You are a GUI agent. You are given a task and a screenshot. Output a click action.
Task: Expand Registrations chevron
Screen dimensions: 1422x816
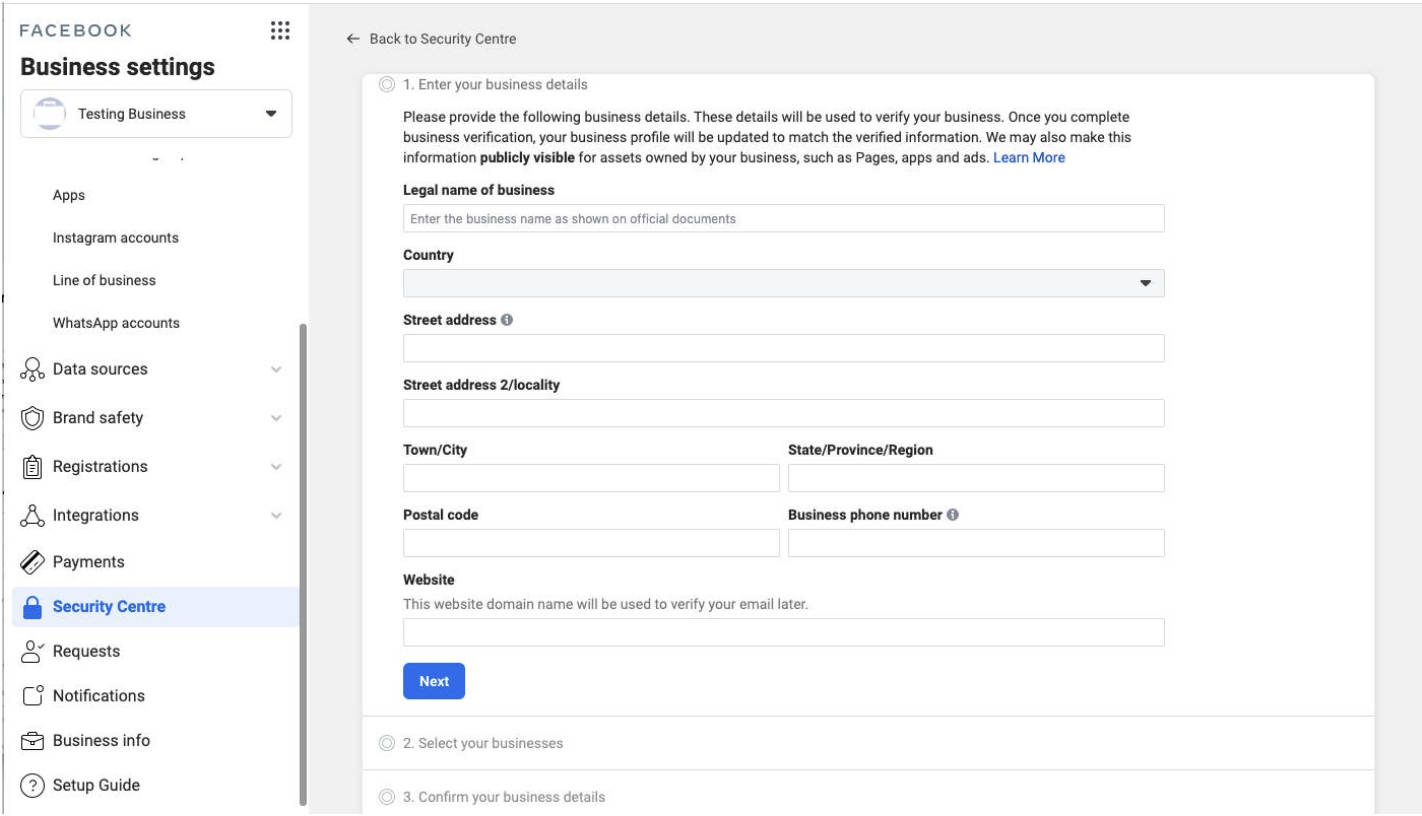click(276, 467)
